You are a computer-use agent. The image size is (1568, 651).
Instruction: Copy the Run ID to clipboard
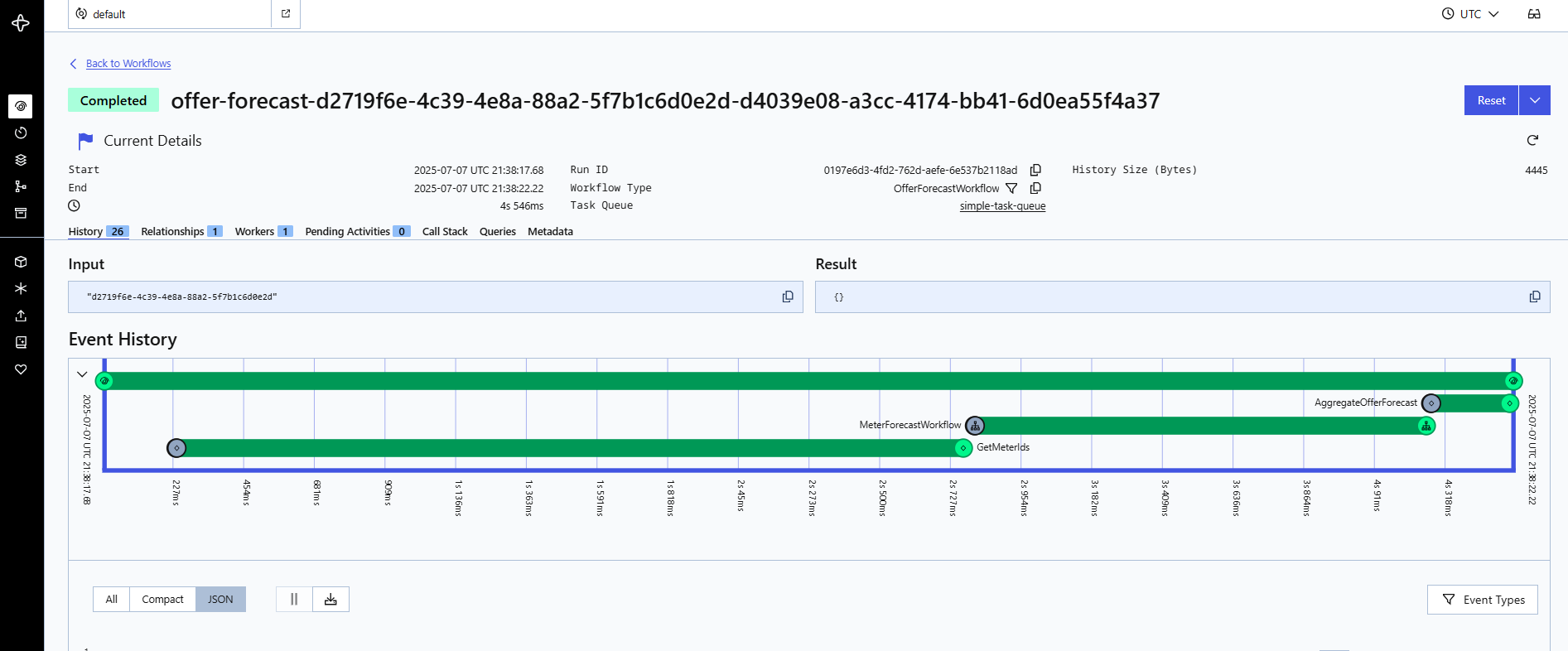[x=1035, y=170]
